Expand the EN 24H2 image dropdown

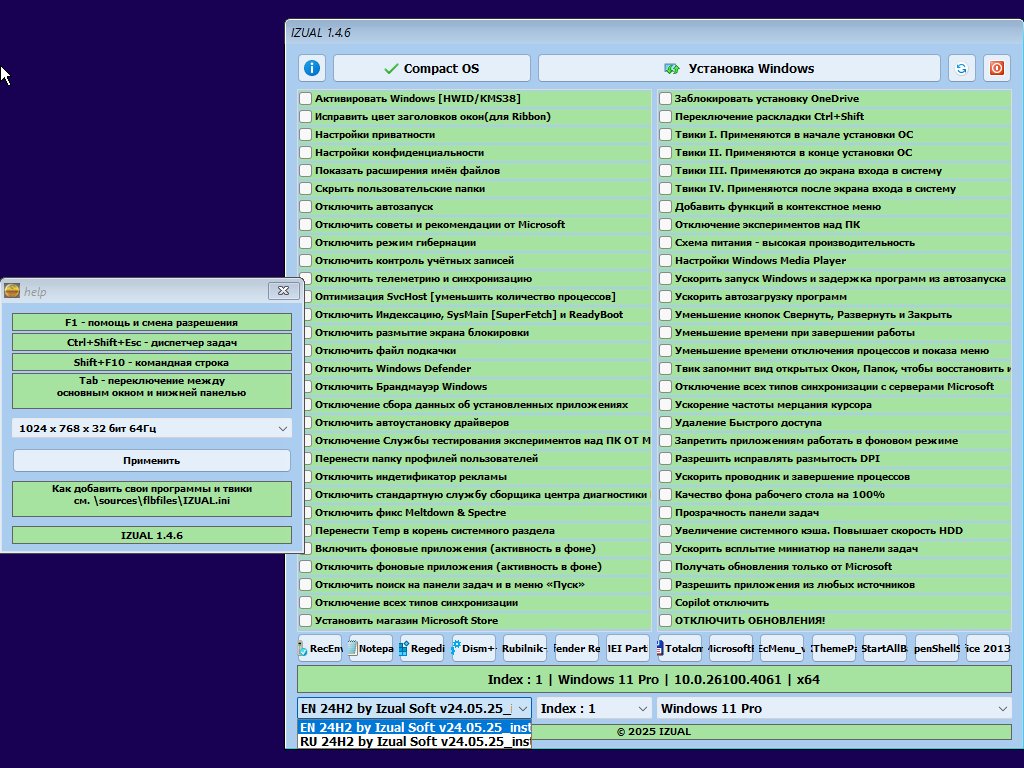[415, 709]
